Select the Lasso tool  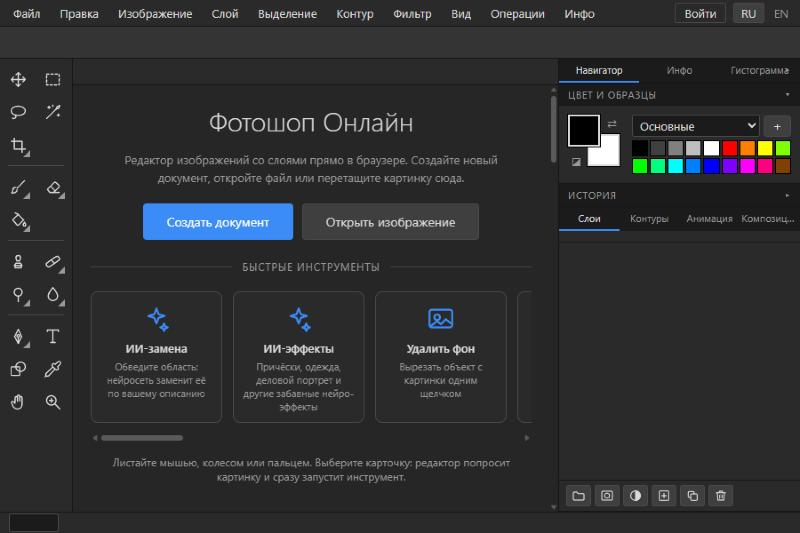pyautogui.click(x=18, y=112)
